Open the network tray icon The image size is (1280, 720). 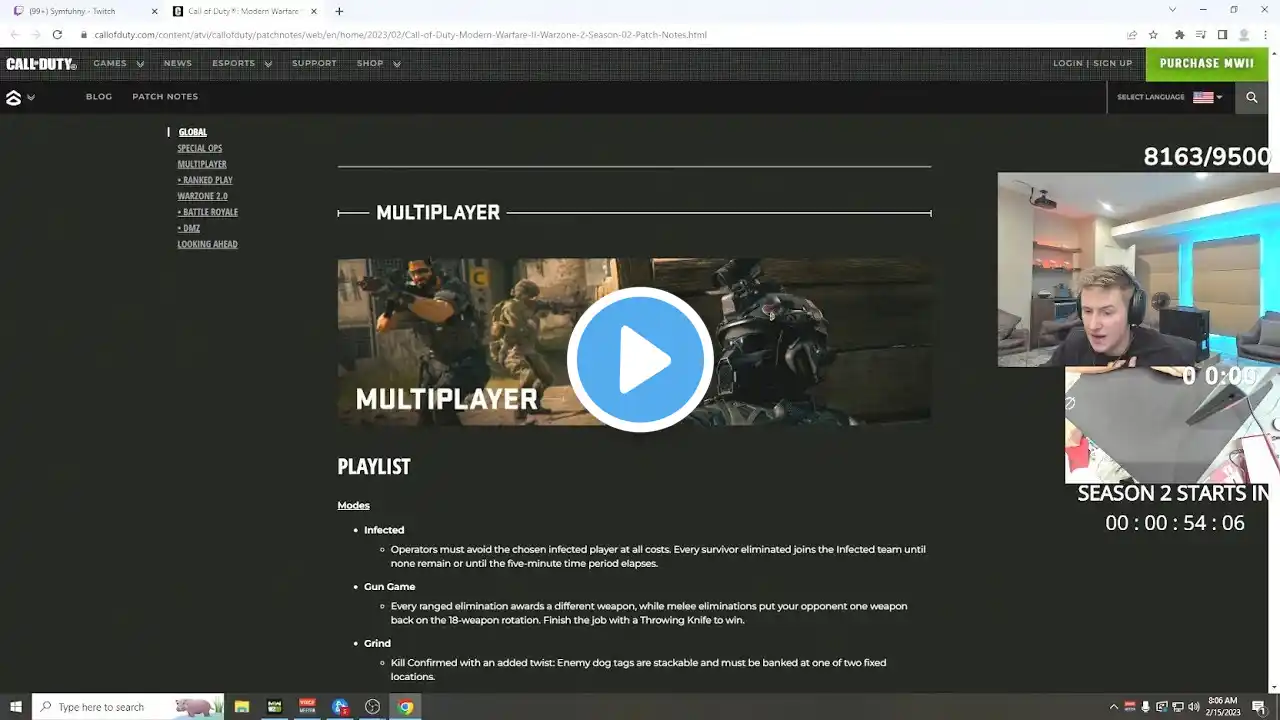point(1178,707)
